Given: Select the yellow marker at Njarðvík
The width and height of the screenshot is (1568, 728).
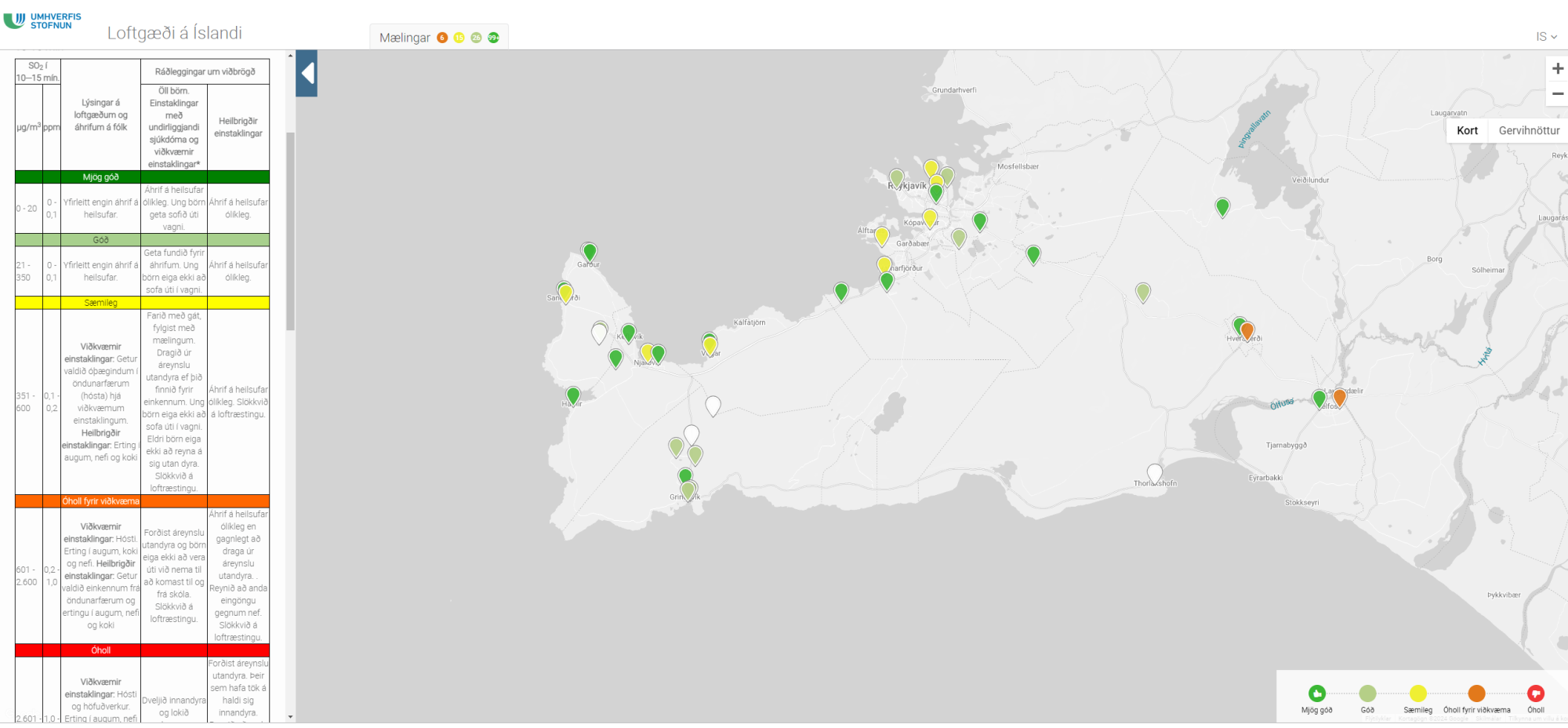Looking at the screenshot, I should coord(648,352).
